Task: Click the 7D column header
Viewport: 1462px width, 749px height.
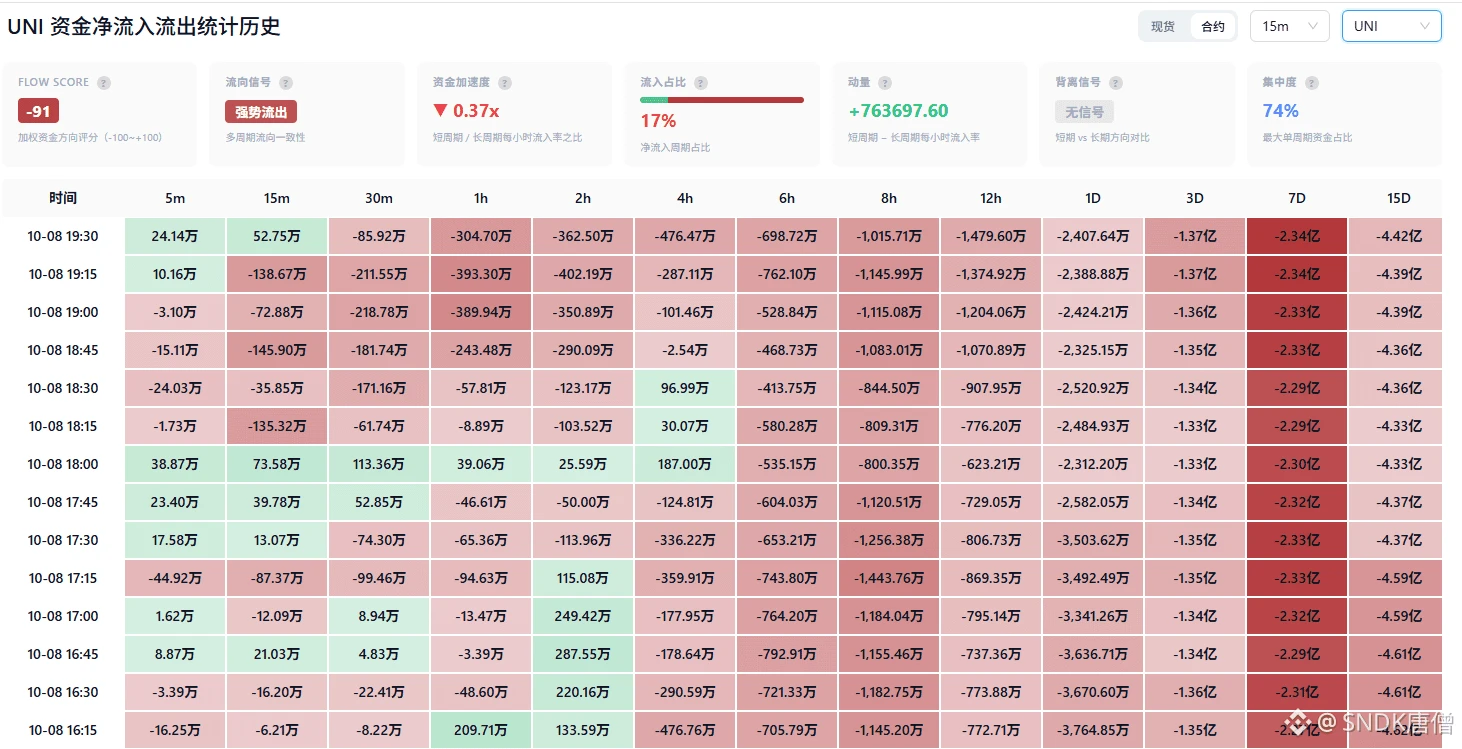Action: click(x=1297, y=198)
